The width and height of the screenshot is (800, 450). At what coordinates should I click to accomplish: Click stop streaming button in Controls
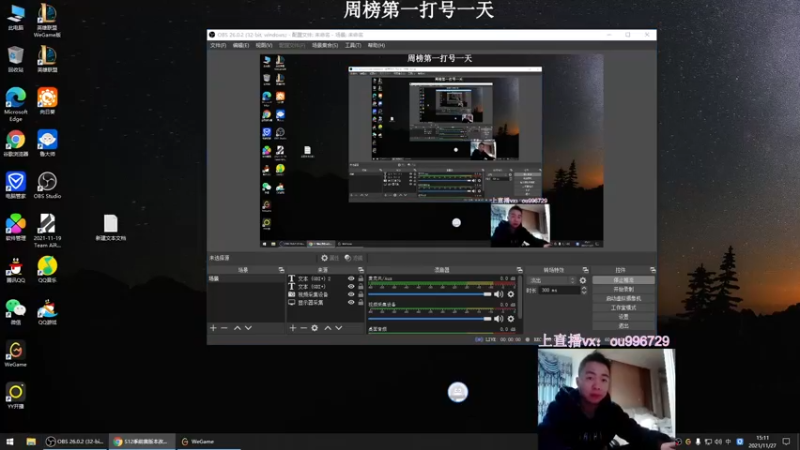click(x=623, y=280)
